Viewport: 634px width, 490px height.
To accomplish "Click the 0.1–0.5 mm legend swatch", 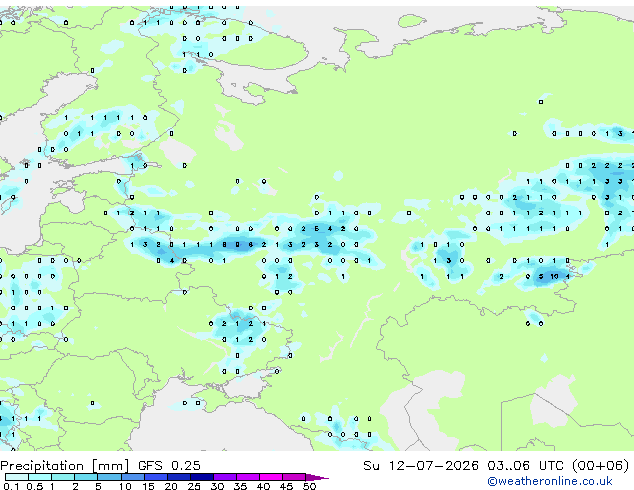I will tap(17, 477).
